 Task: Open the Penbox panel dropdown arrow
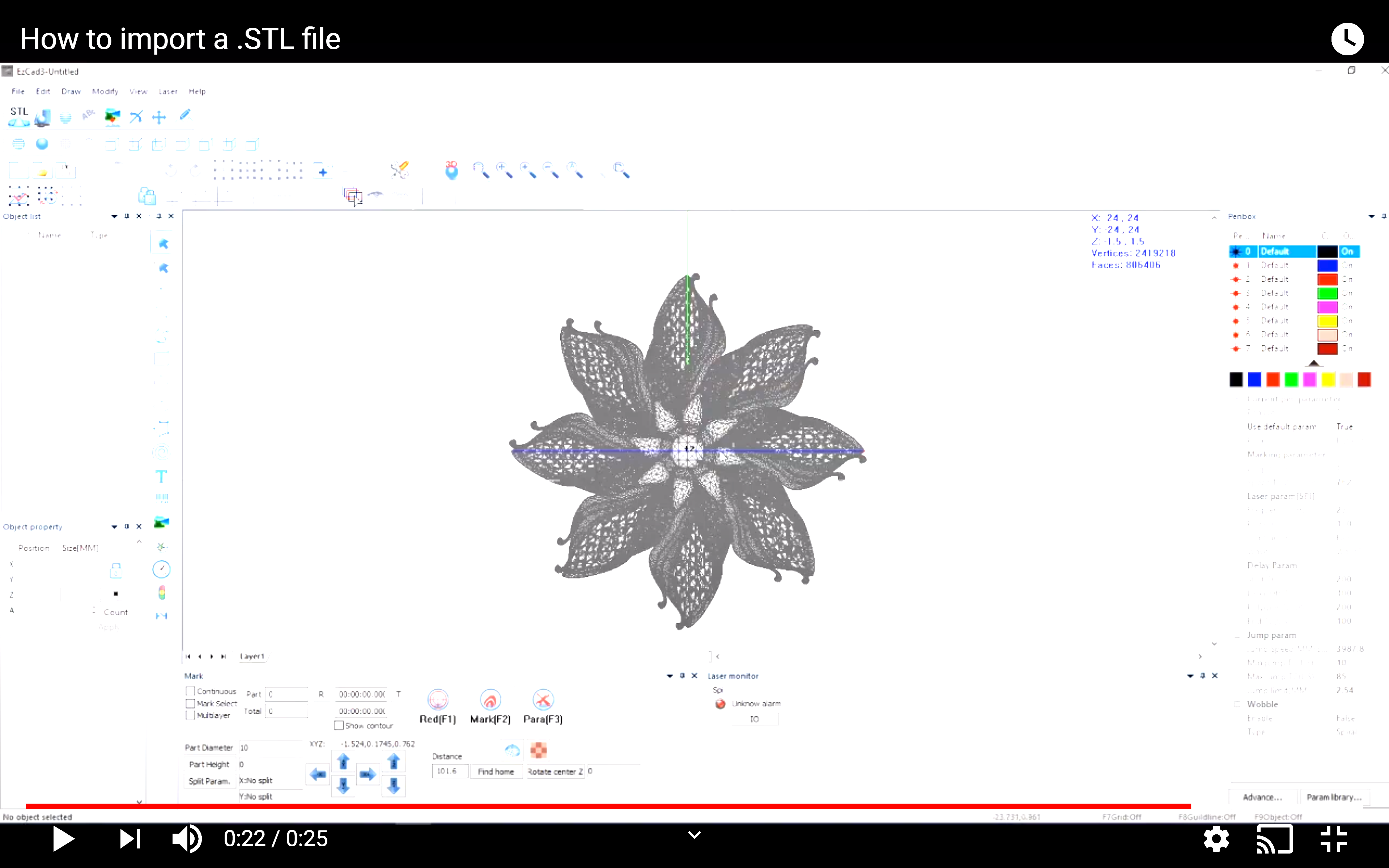1371,216
